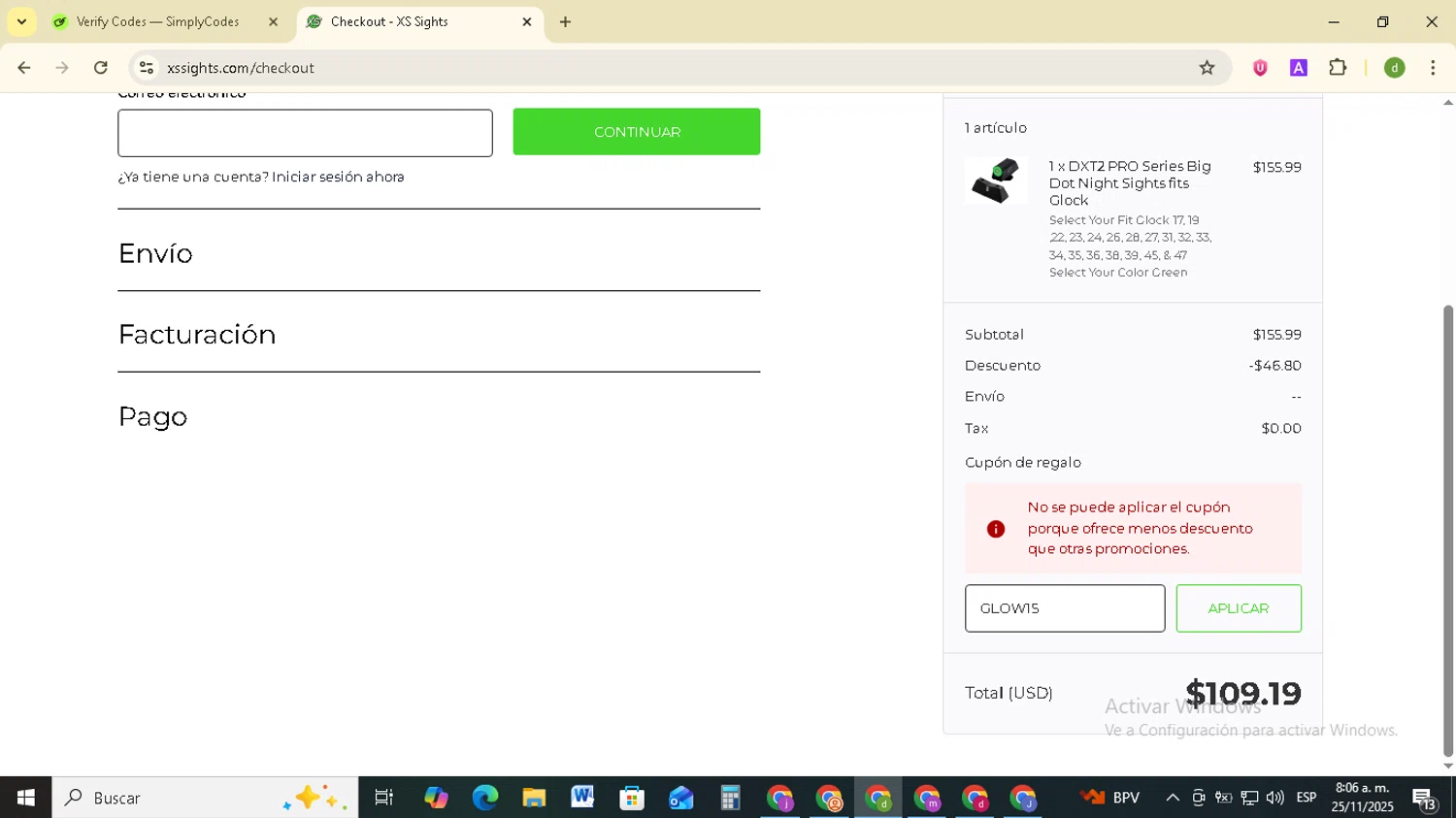Open Microsoft Store from the taskbar
The width and height of the screenshot is (1456, 818).
coord(632,798)
